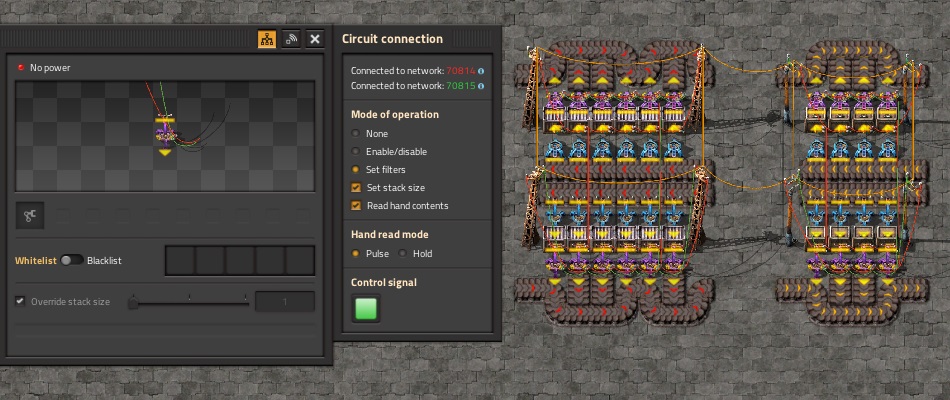Click the Override stack size slider handle
This screenshot has width=950, height=400.
point(133,302)
